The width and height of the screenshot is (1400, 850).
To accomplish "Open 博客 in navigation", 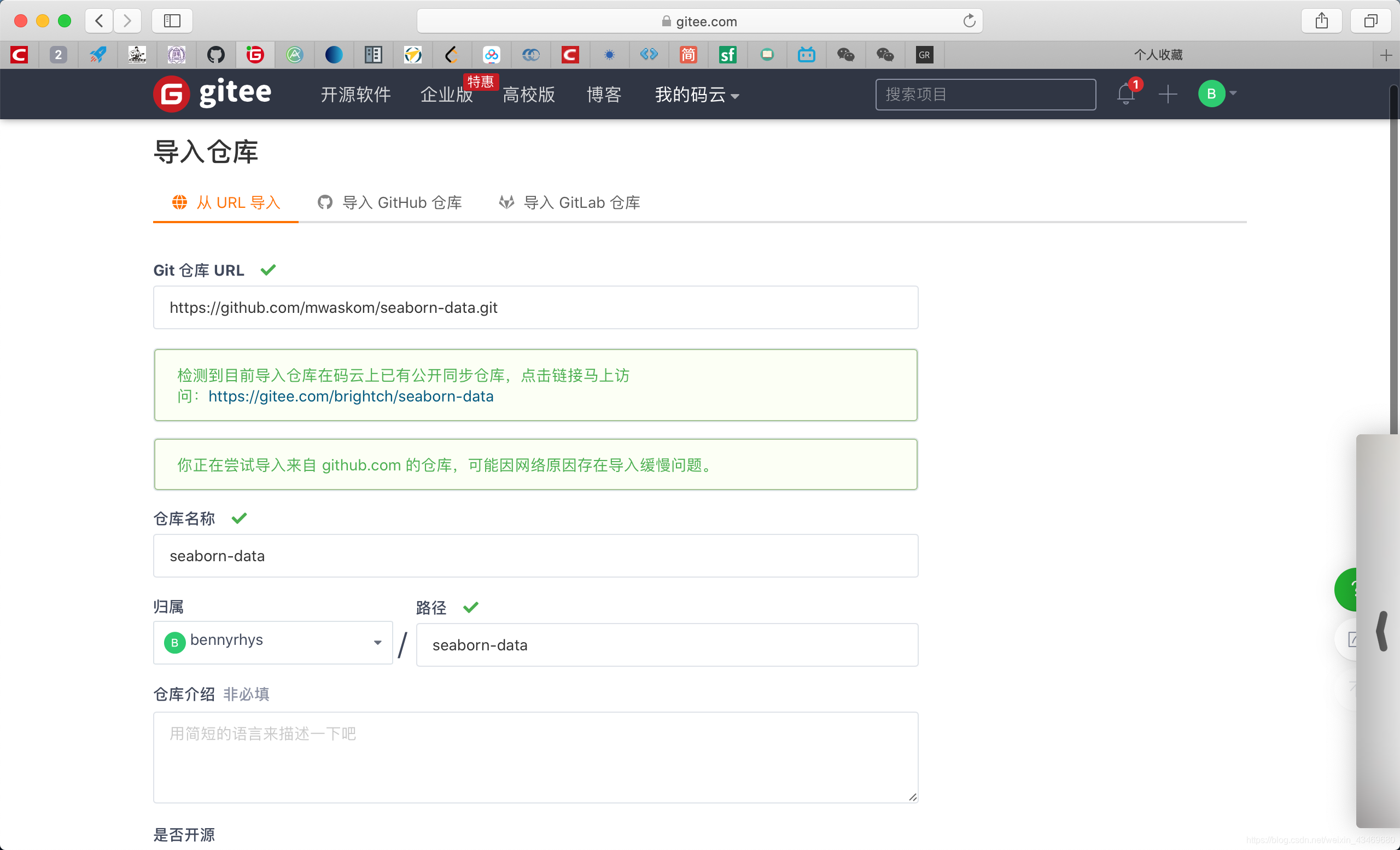I will (x=604, y=94).
